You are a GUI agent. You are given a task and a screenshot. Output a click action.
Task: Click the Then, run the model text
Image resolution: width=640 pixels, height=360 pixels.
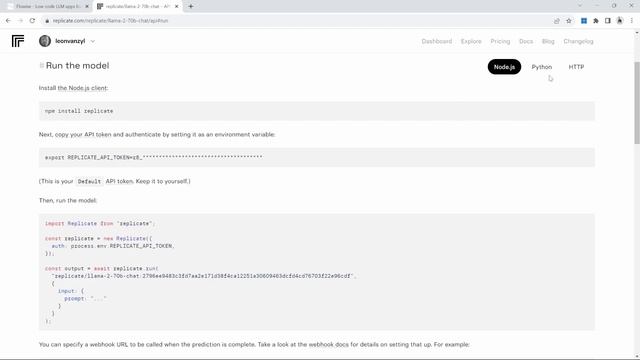(x=68, y=200)
